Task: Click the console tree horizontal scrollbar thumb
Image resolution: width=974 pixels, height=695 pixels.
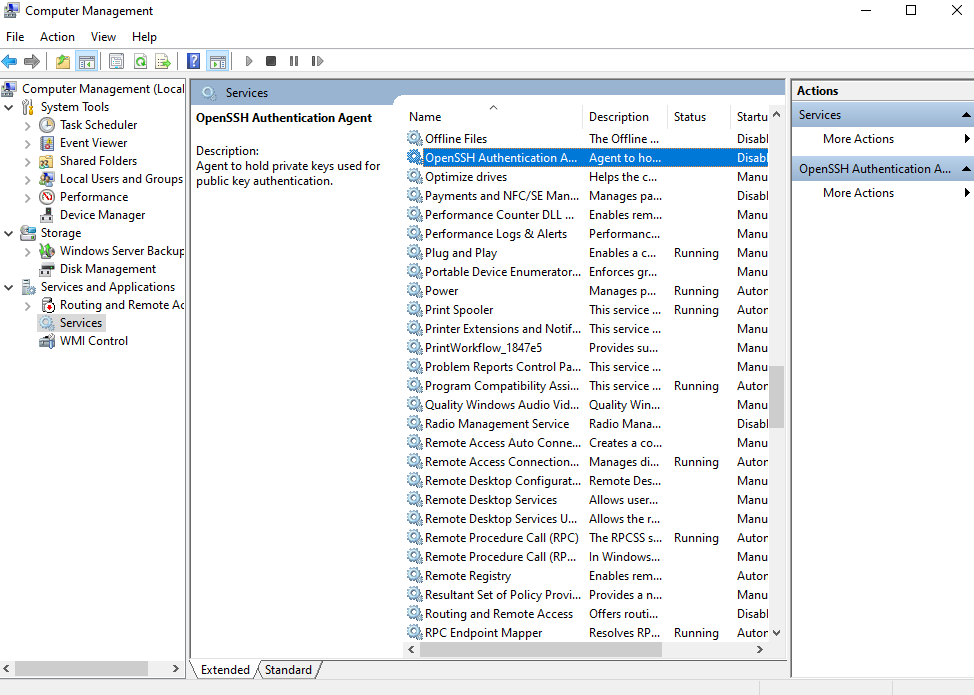Action: (81, 669)
